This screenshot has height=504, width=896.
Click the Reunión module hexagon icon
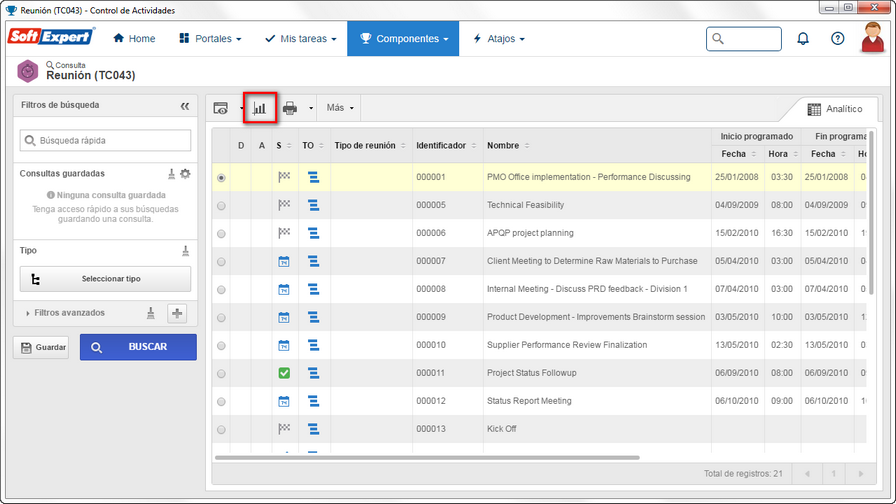coord(27,71)
